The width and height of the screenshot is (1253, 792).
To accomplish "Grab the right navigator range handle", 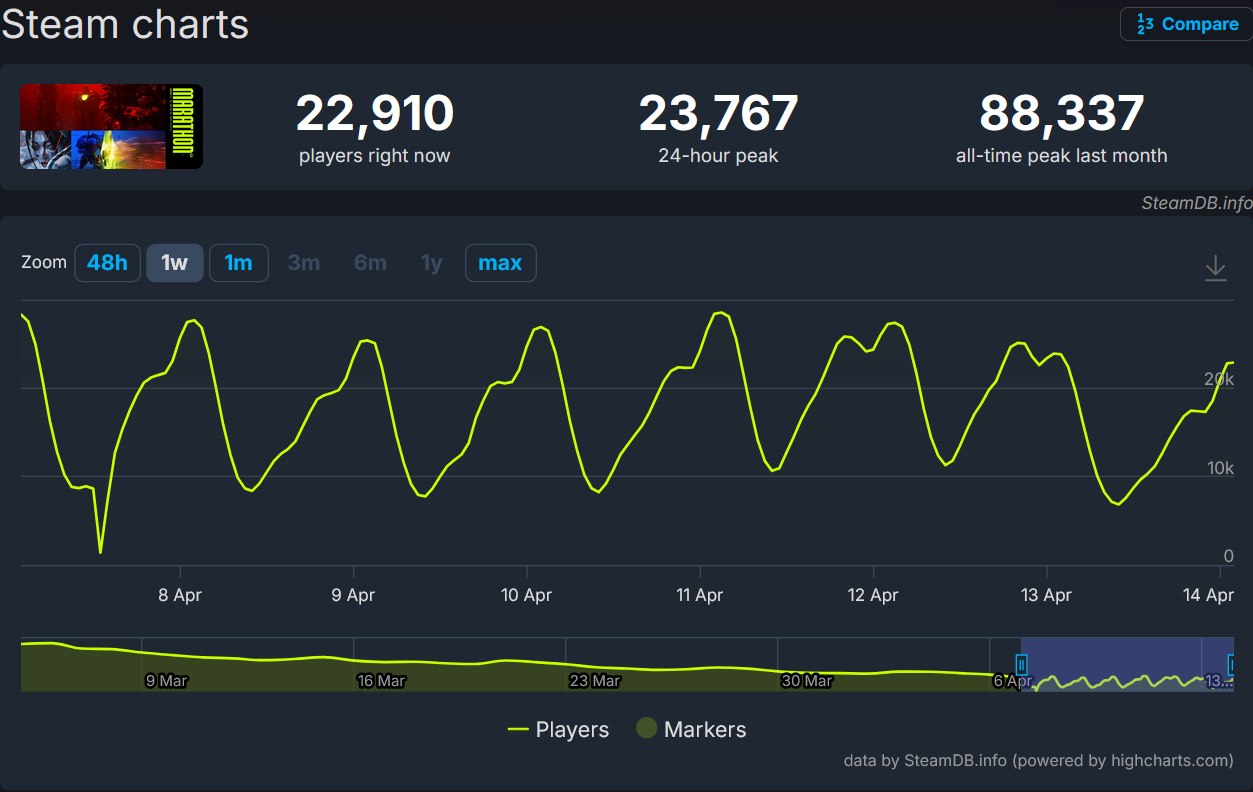I will [x=1232, y=664].
